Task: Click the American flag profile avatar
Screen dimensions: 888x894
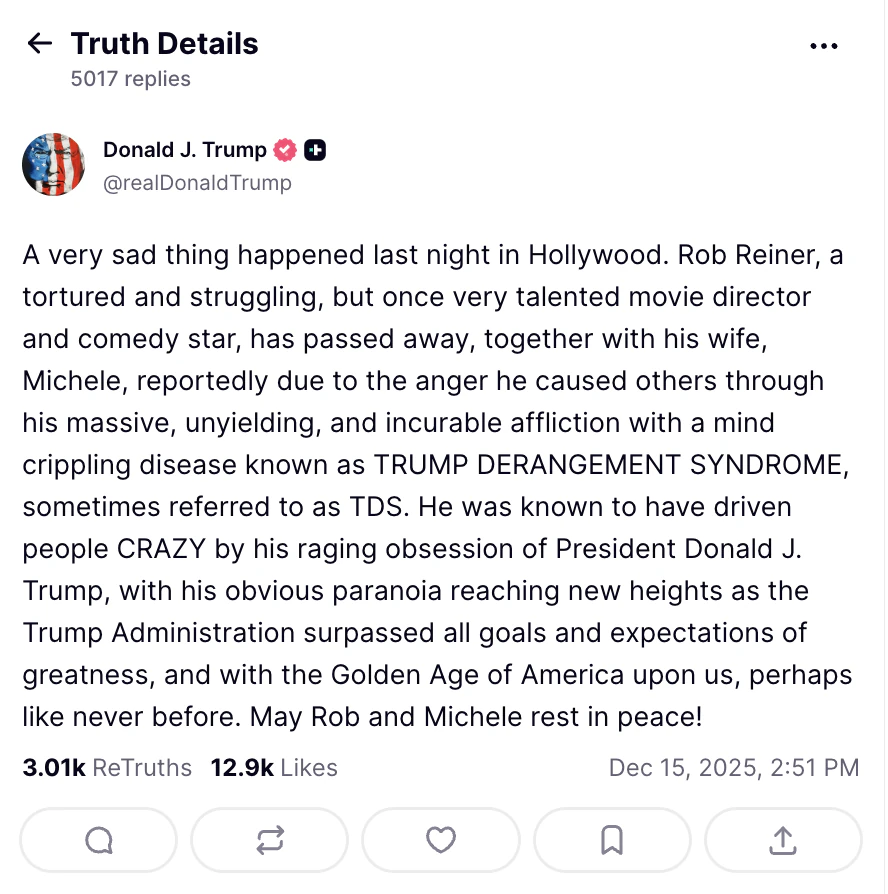Action: [54, 164]
